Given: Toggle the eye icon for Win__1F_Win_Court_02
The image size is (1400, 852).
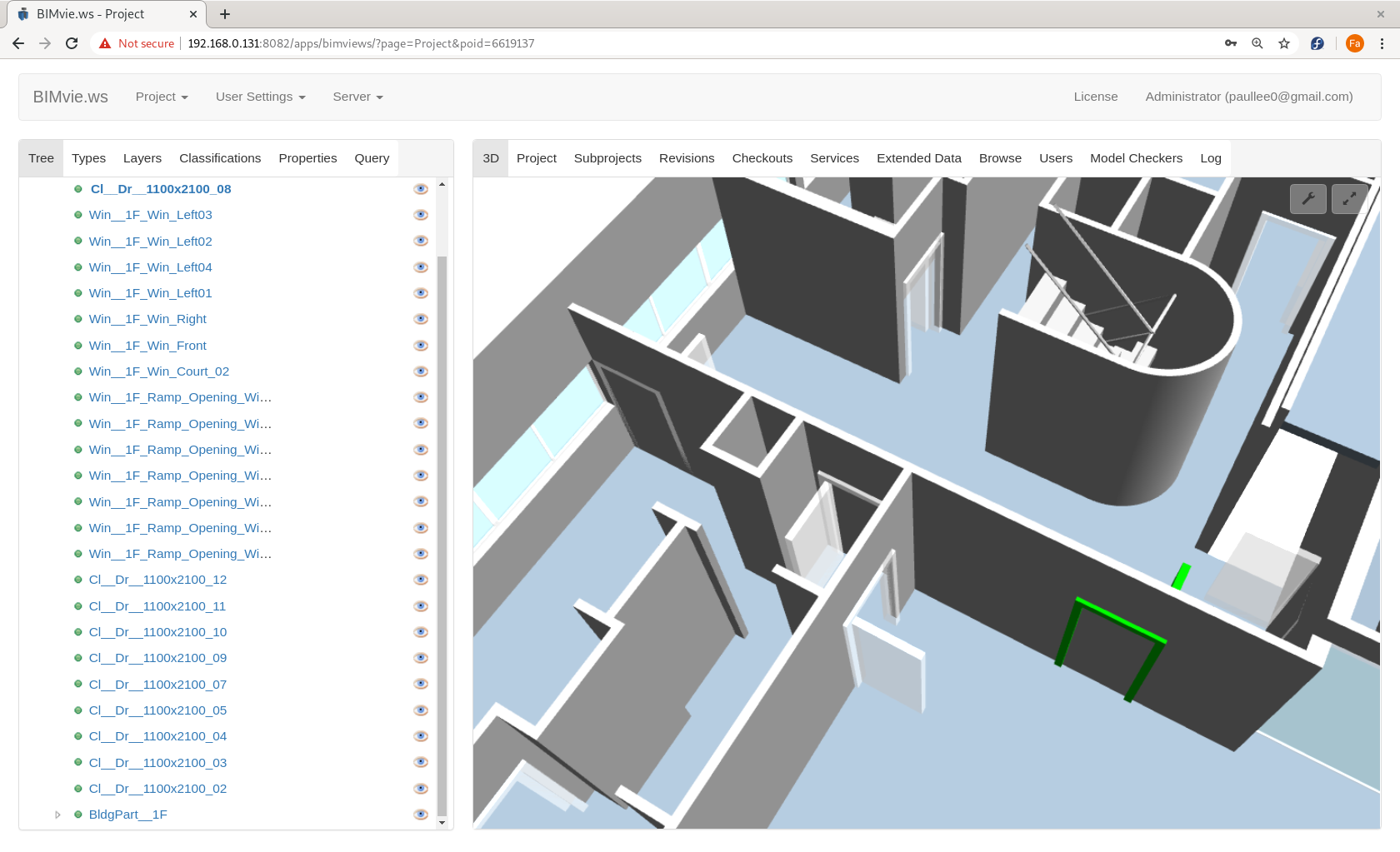Looking at the screenshot, I should (x=421, y=371).
